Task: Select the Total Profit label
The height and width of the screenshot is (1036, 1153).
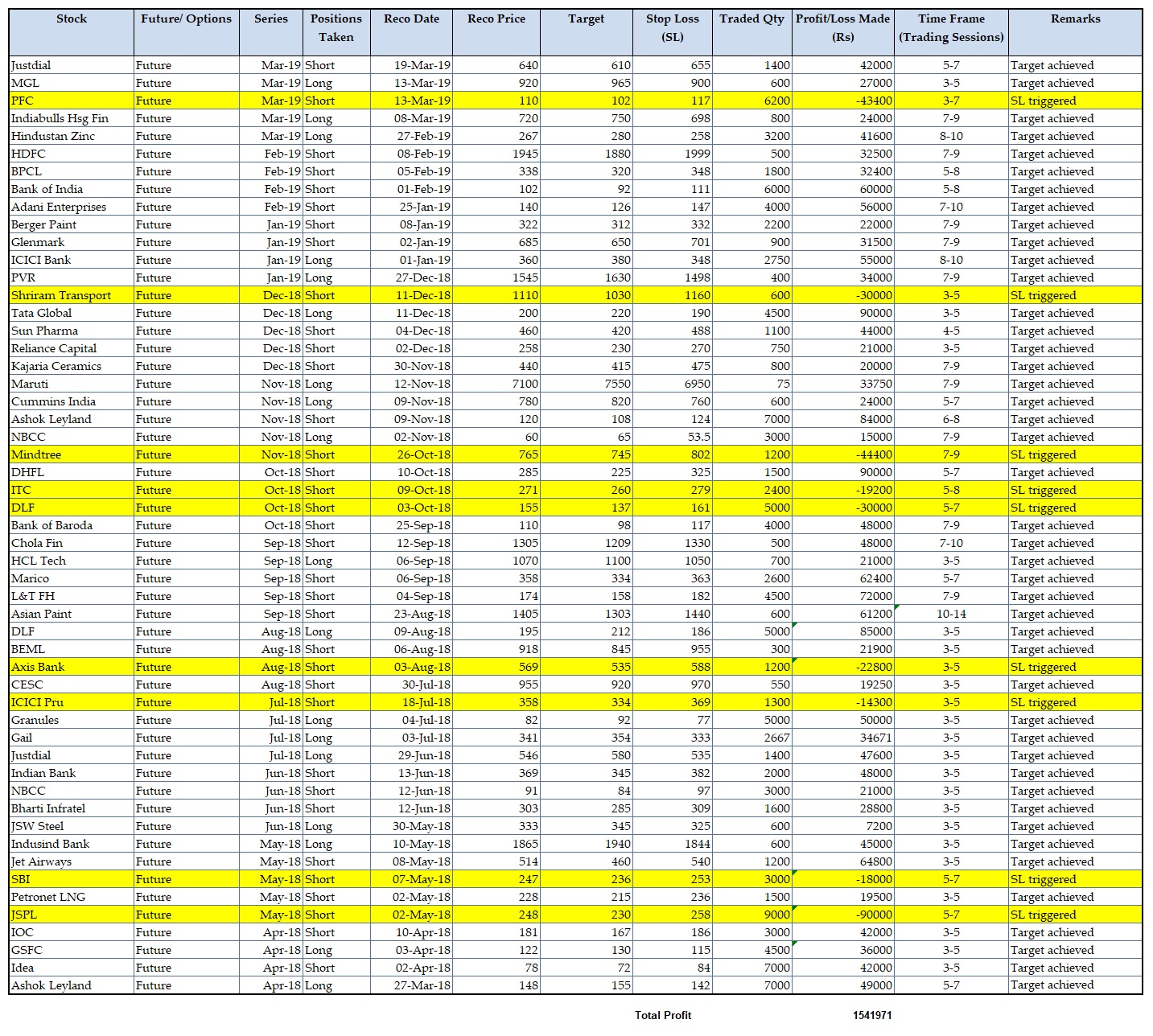Action: tap(663, 1015)
